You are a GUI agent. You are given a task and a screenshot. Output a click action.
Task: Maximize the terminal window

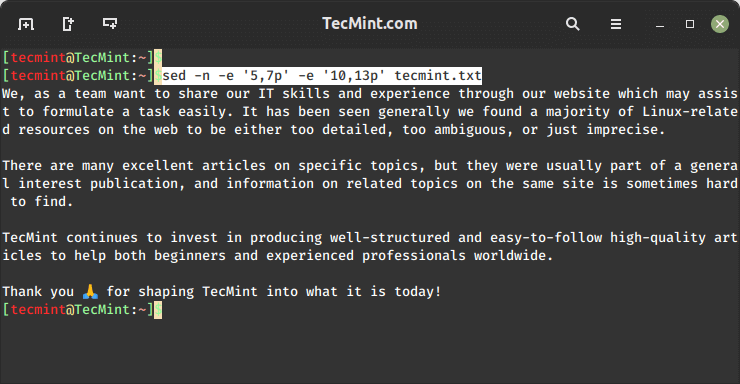(690, 24)
